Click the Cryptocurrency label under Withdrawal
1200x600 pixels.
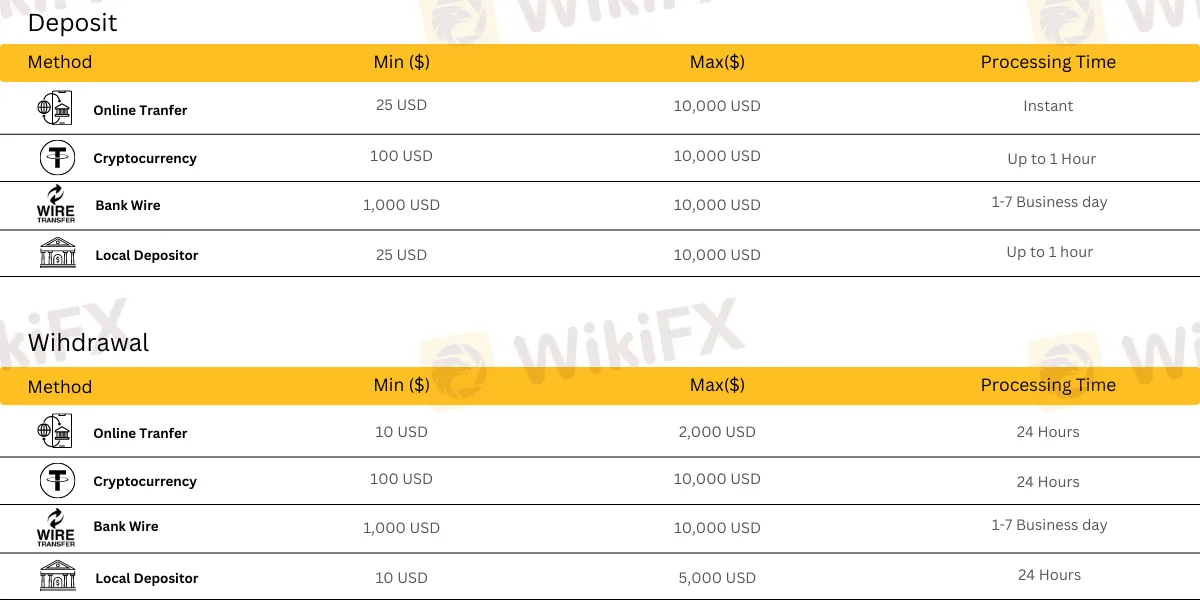pos(145,481)
